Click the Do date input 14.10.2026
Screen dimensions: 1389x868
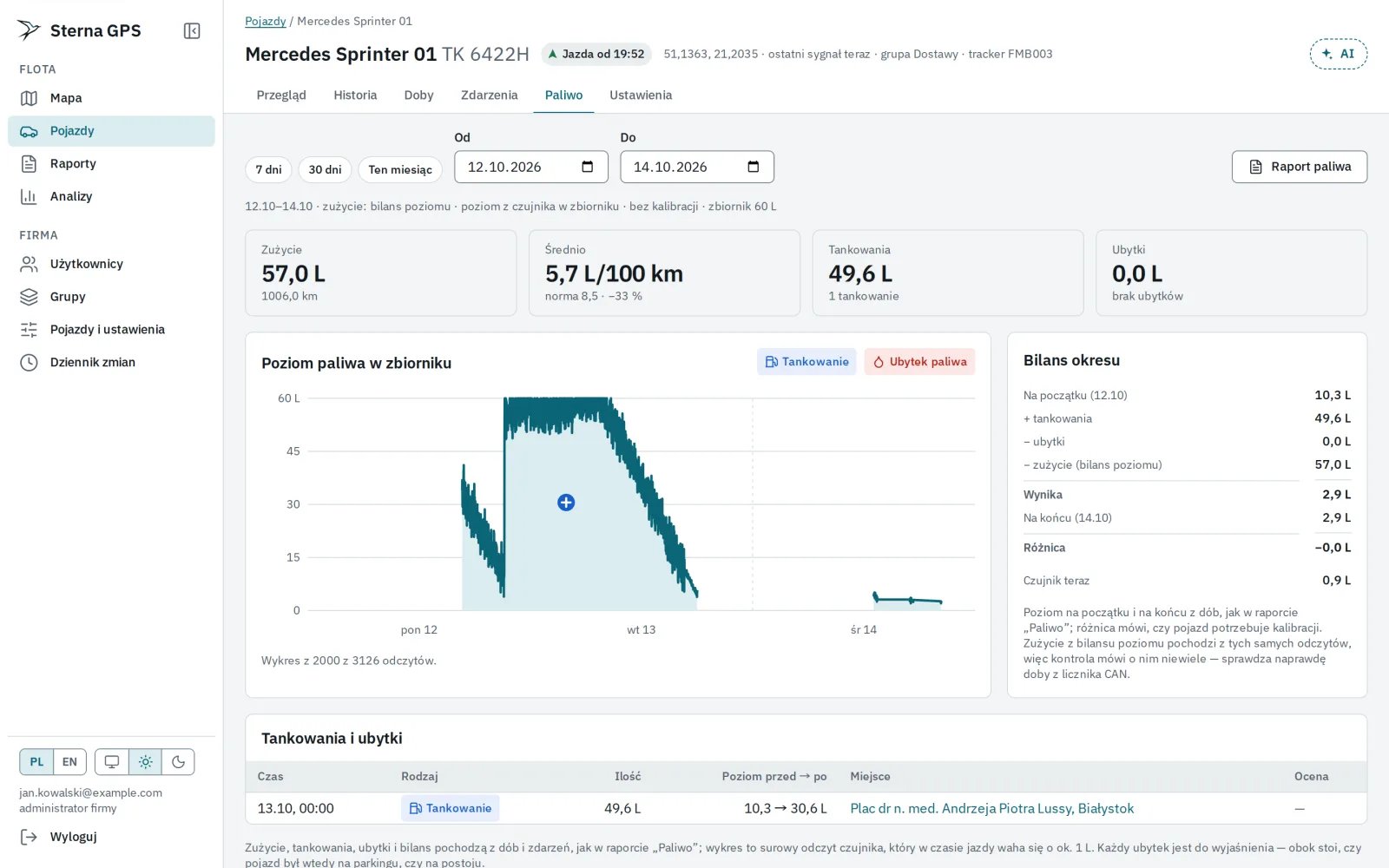point(696,167)
